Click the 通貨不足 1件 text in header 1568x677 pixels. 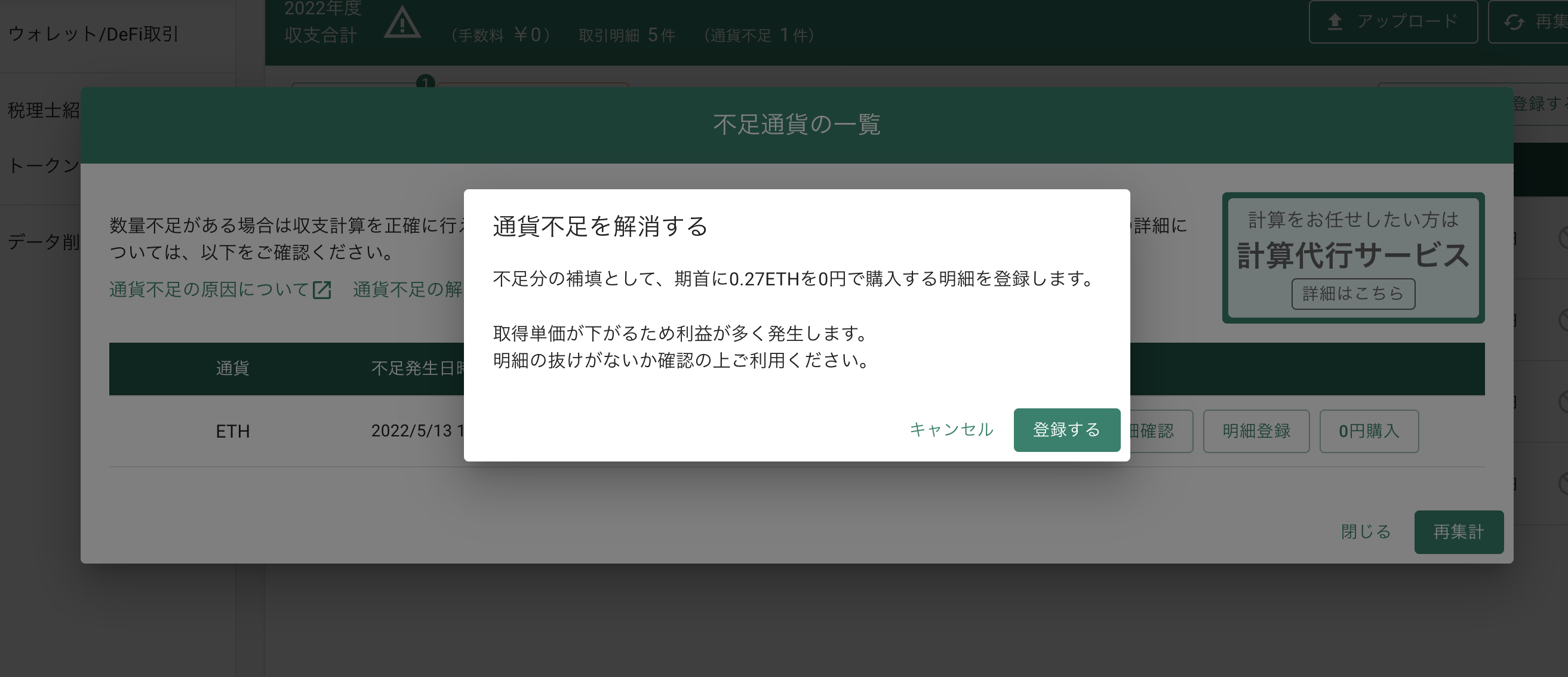tap(759, 35)
